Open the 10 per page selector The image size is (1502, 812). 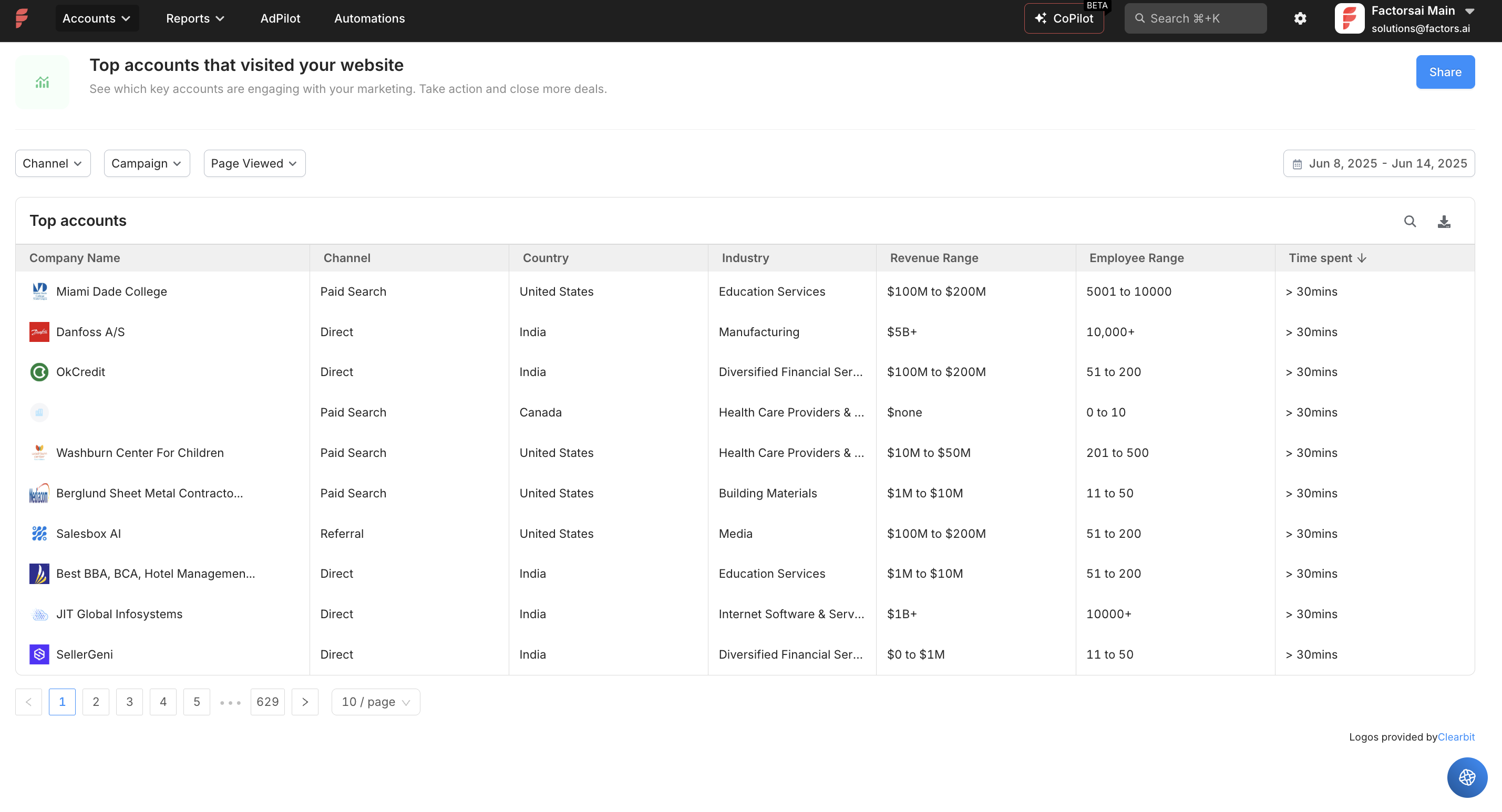tap(375, 702)
